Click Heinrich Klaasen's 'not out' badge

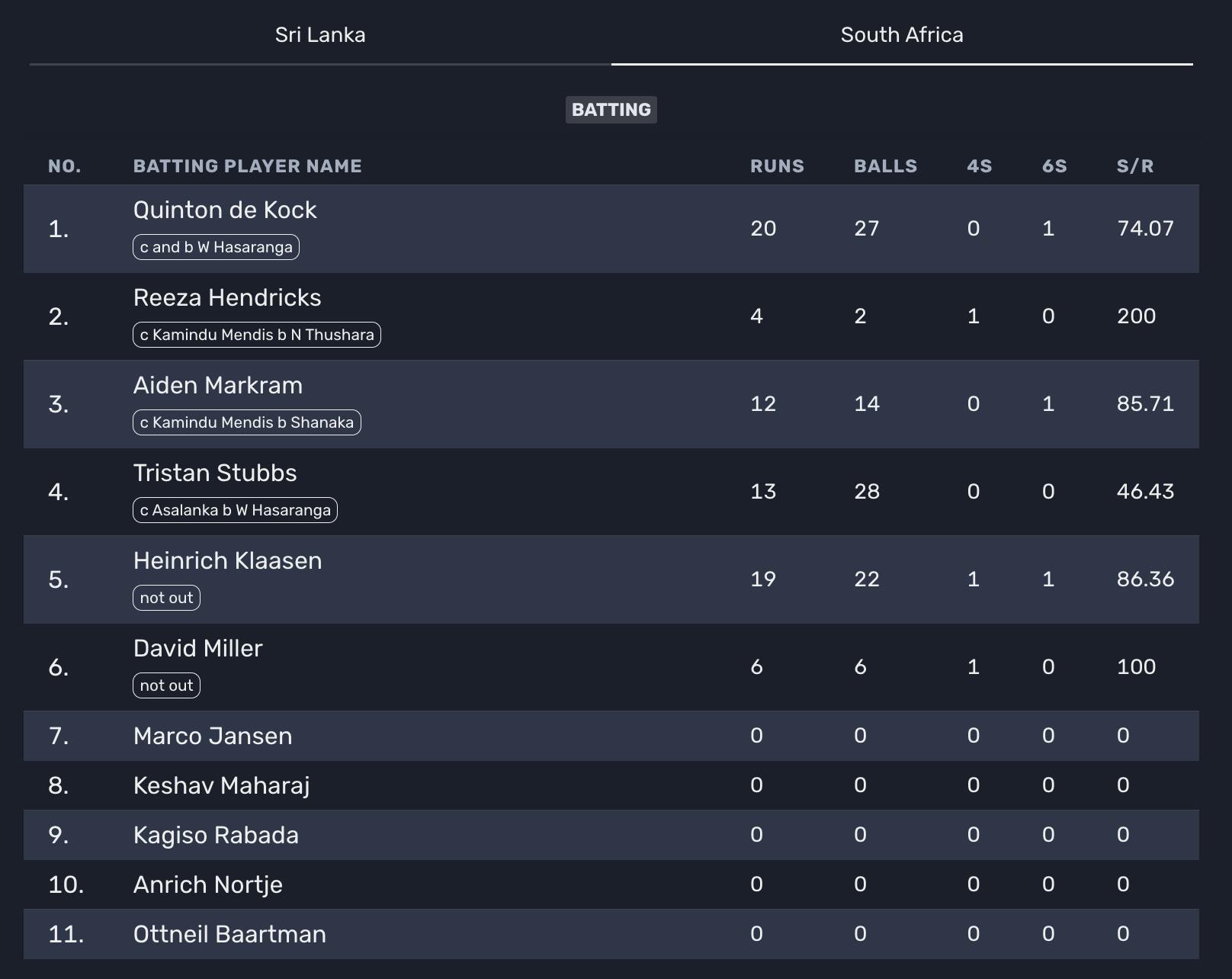coord(166,598)
